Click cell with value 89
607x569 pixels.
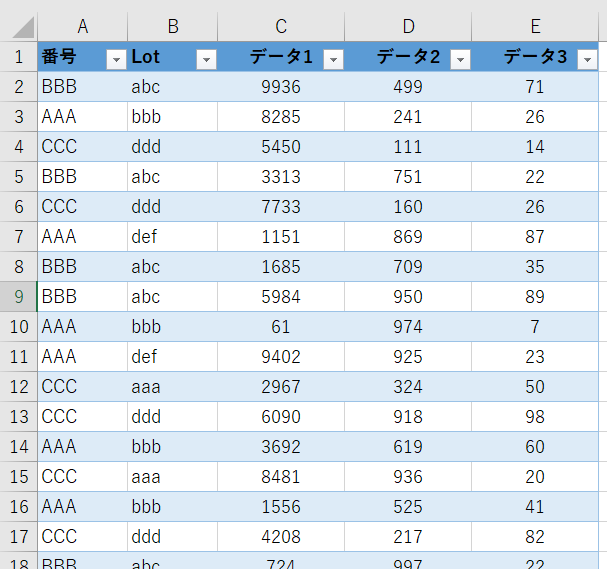click(x=535, y=297)
